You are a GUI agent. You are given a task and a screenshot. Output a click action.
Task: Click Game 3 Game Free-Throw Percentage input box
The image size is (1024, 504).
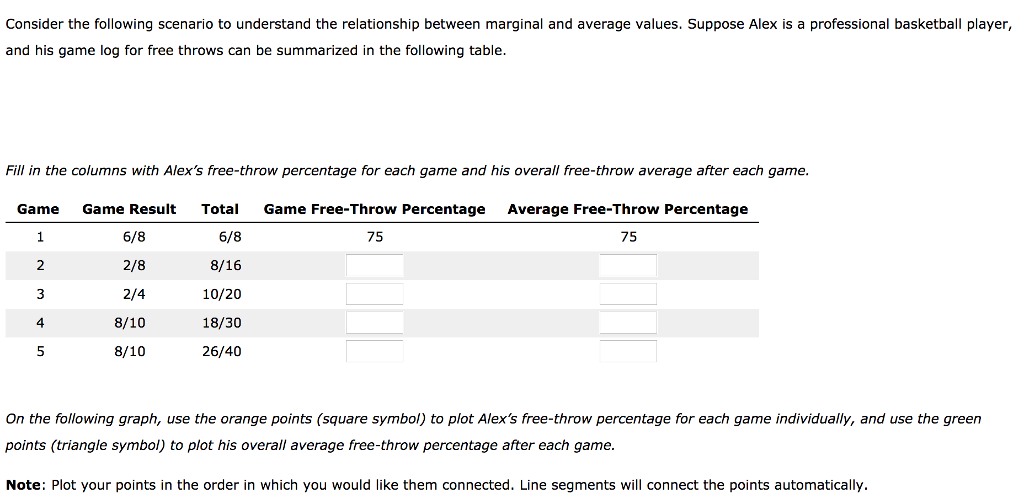[x=375, y=294]
